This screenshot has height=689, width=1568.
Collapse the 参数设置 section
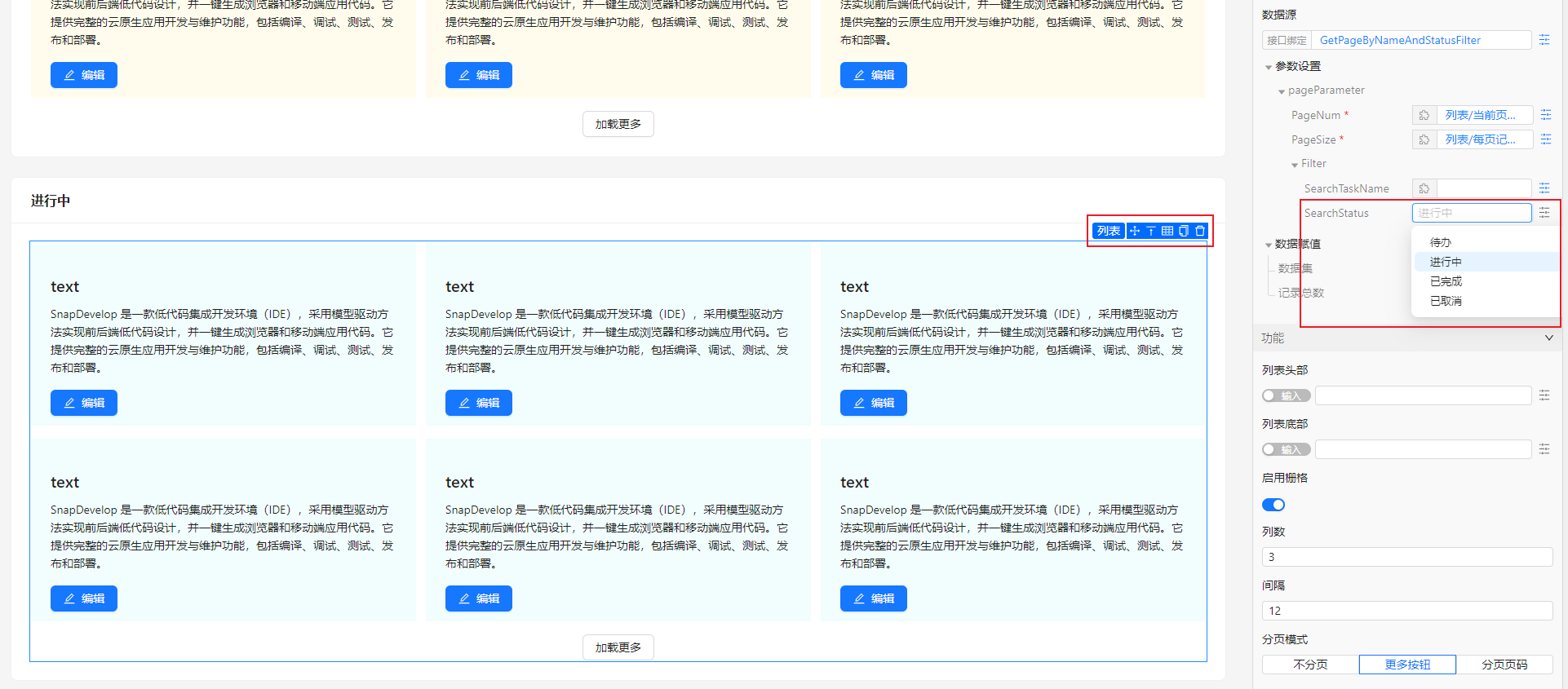1269,67
